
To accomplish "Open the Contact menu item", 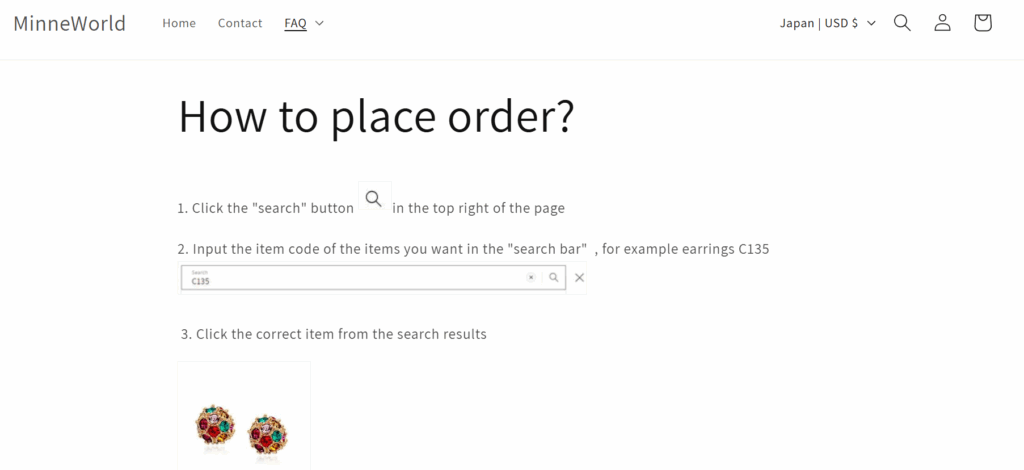I will [x=240, y=23].
